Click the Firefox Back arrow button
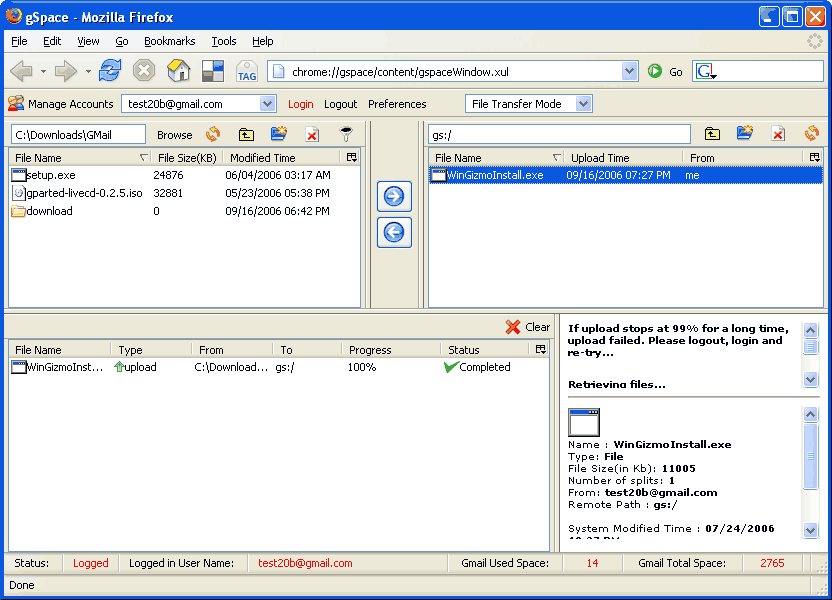This screenshot has height=600, width=832. pos(22,71)
